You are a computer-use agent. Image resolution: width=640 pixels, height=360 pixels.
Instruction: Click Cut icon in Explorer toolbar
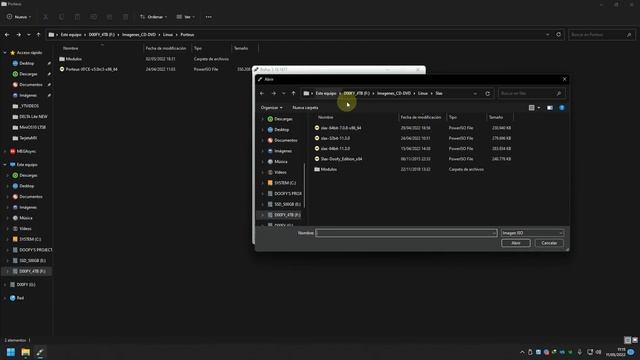pos(45,17)
